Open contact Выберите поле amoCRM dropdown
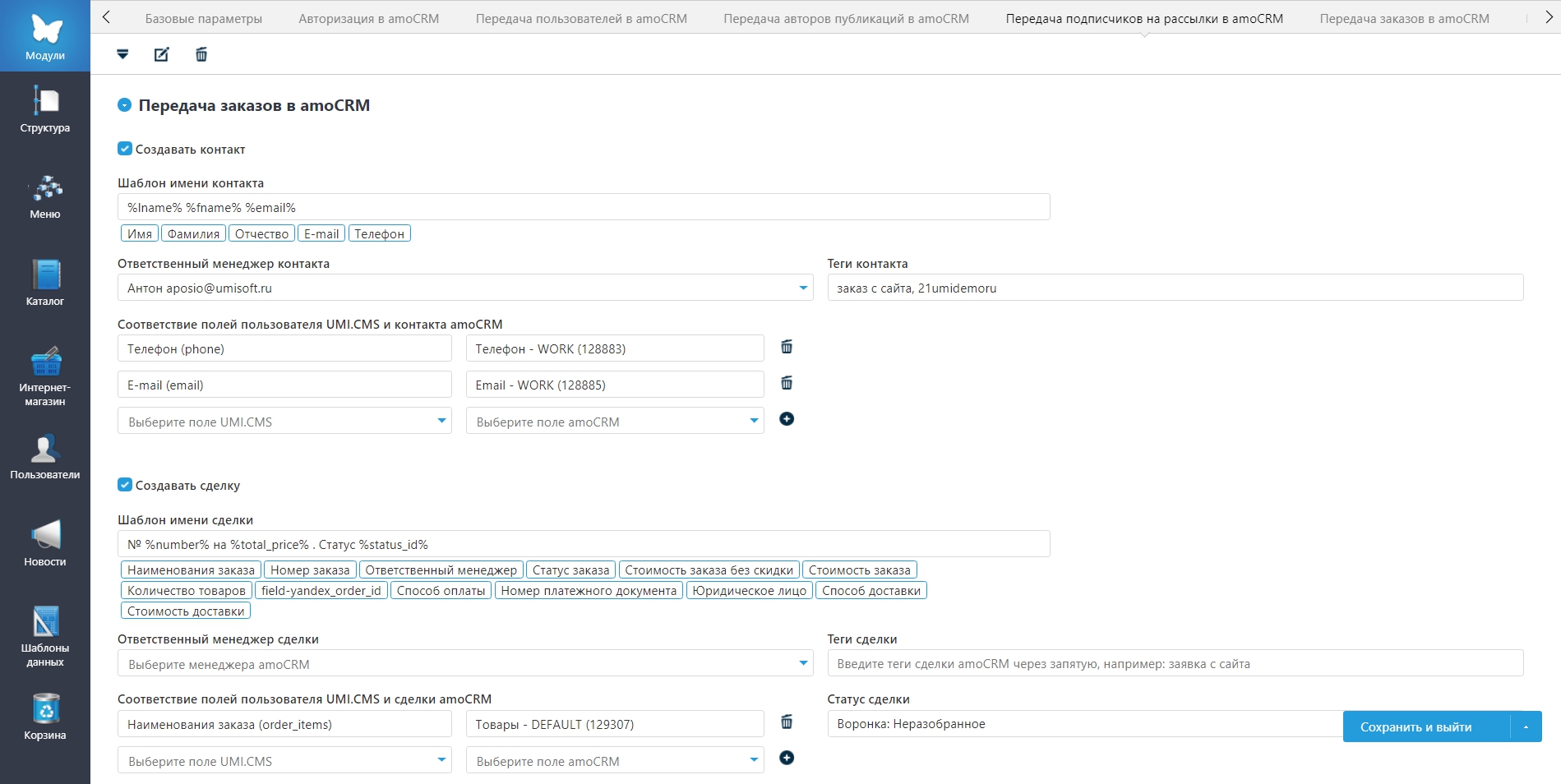 [615, 421]
